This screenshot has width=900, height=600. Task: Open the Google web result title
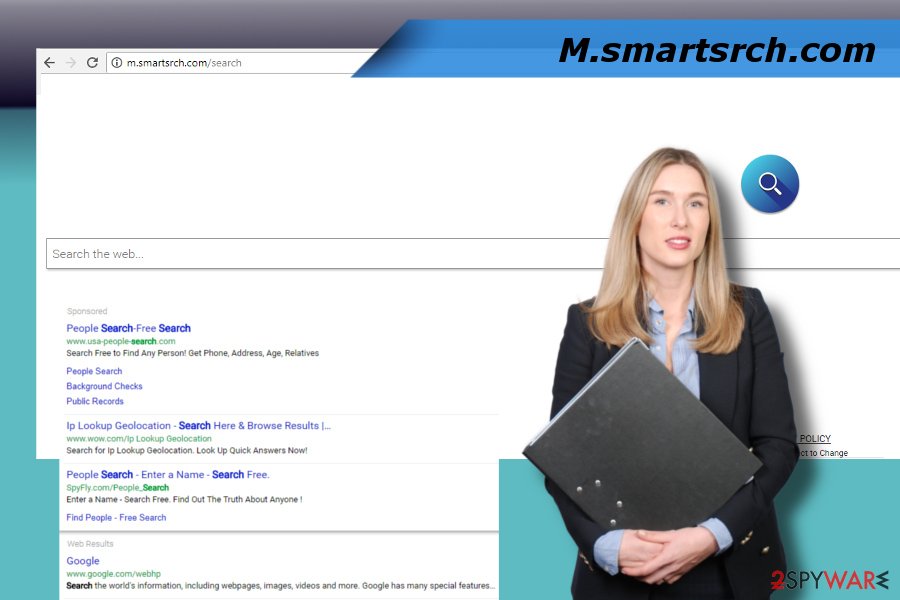[83, 560]
